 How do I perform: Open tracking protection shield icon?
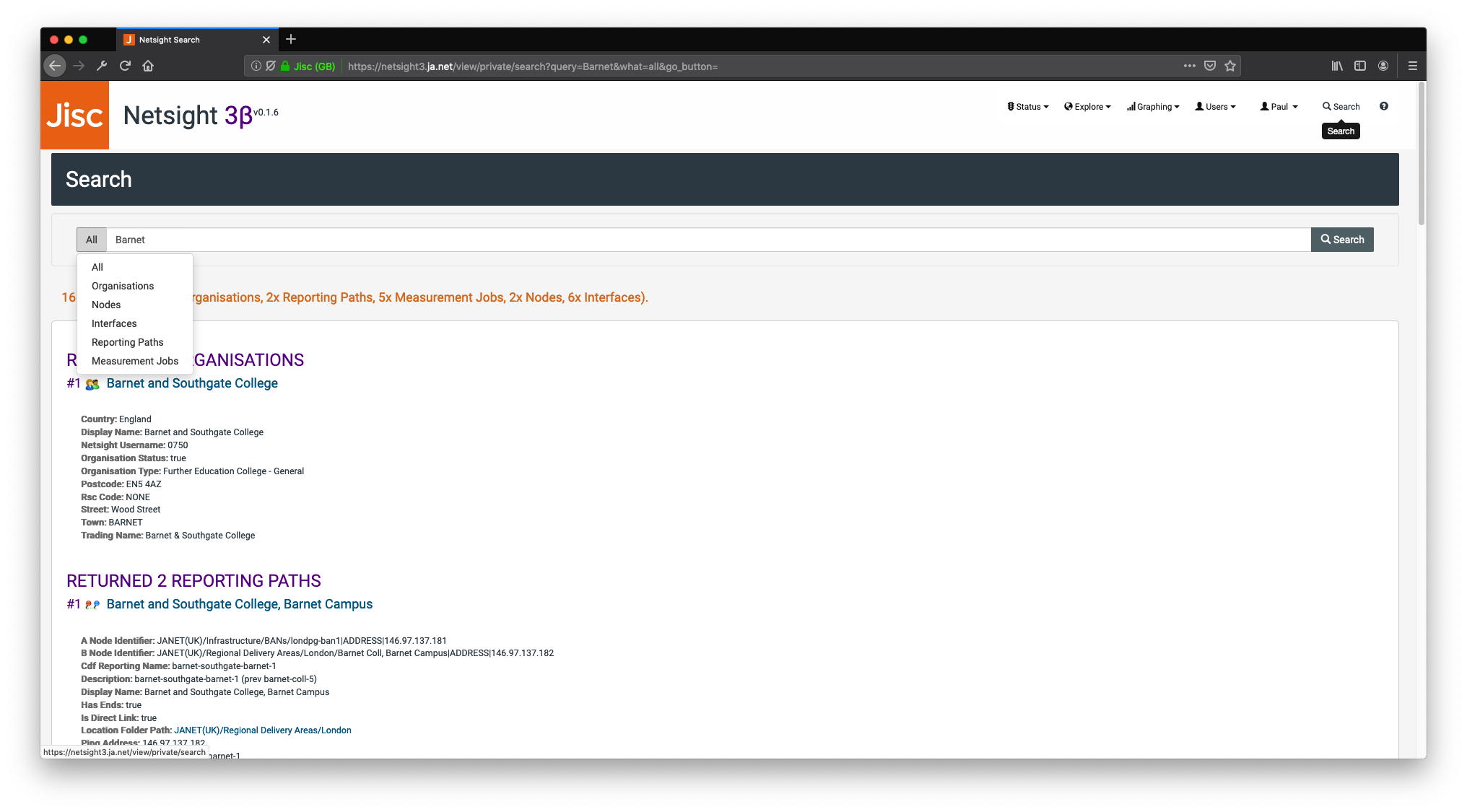(x=270, y=66)
